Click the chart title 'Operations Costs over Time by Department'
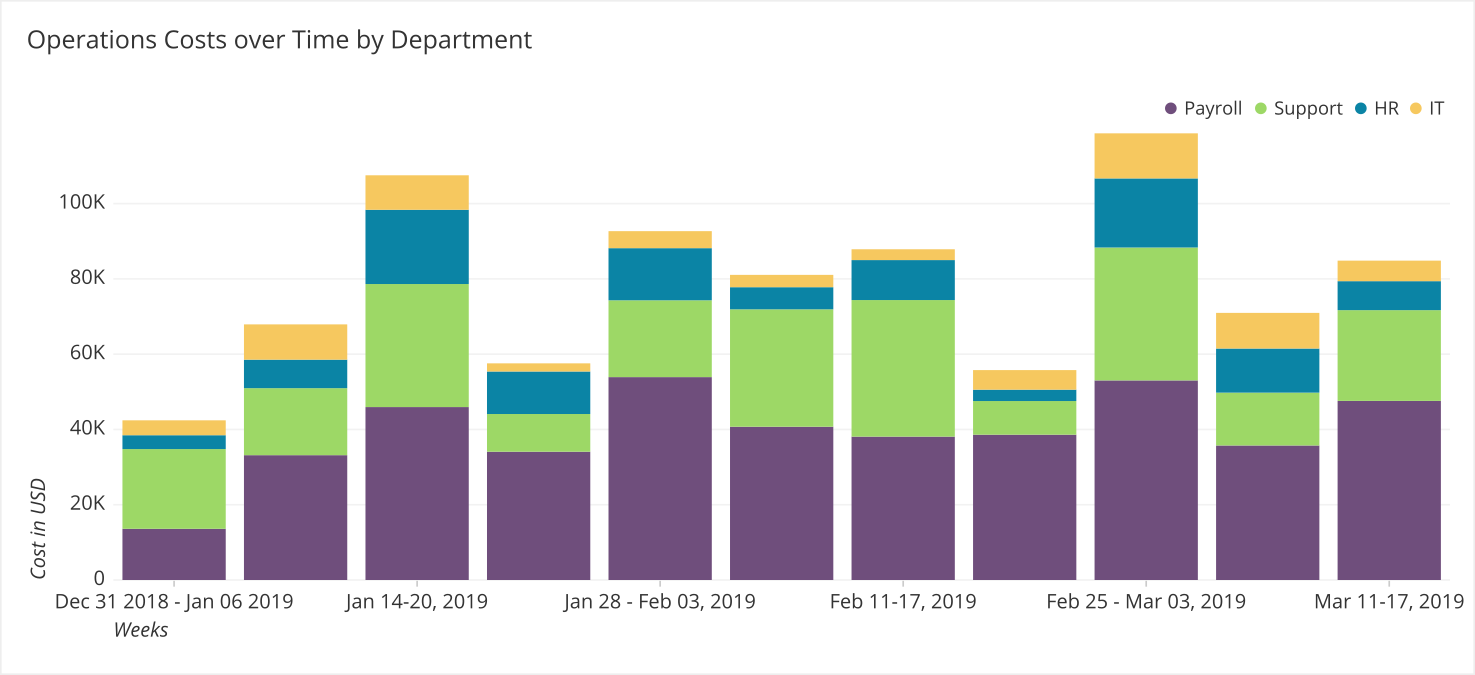Screen dimensions: 1475x675 point(279,40)
